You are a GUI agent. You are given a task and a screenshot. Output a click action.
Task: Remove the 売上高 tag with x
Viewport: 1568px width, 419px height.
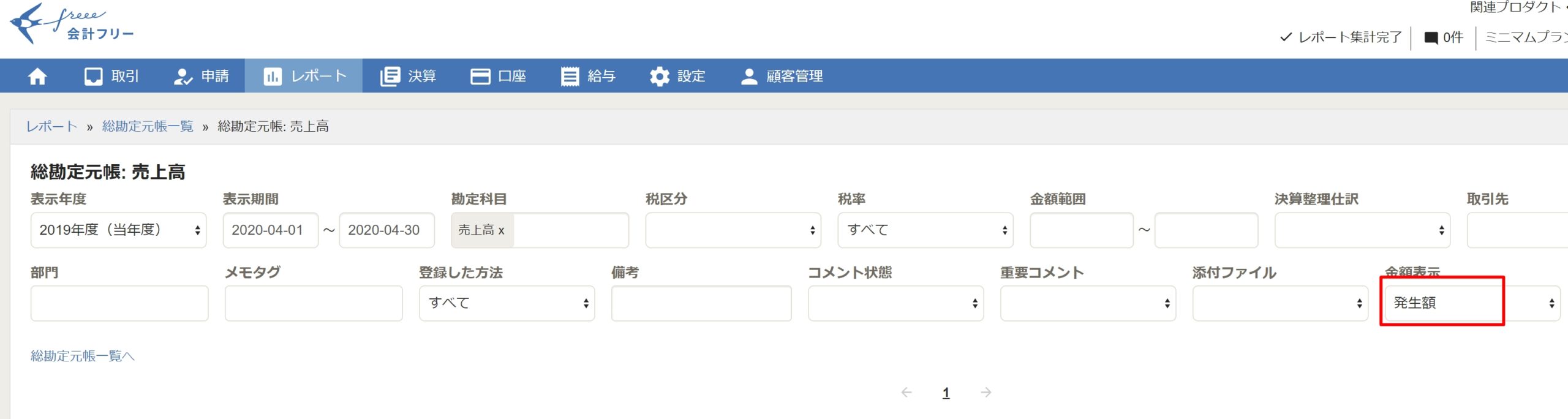pyautogui.click(x=501, y=230)
